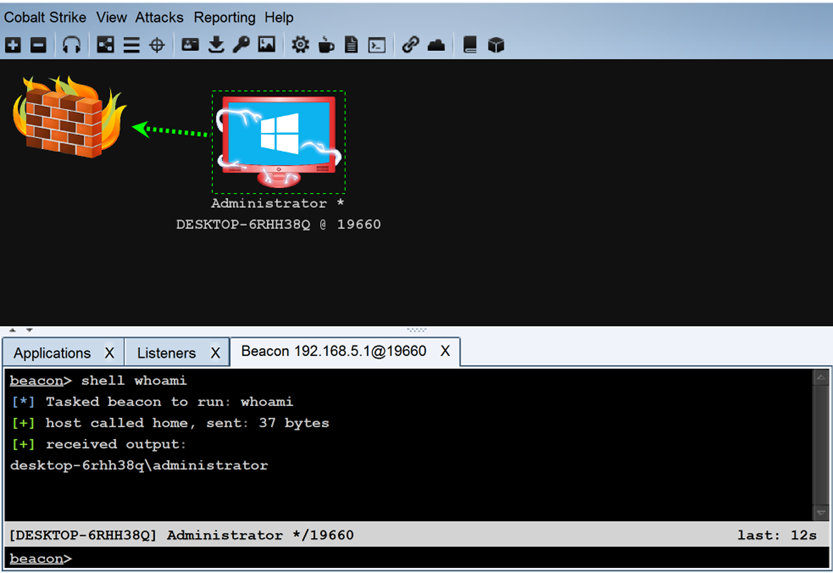Select the Beacon 192.168.5.1@19660 tab
This screenshot has height=573, width=833.
pos(334,351)
